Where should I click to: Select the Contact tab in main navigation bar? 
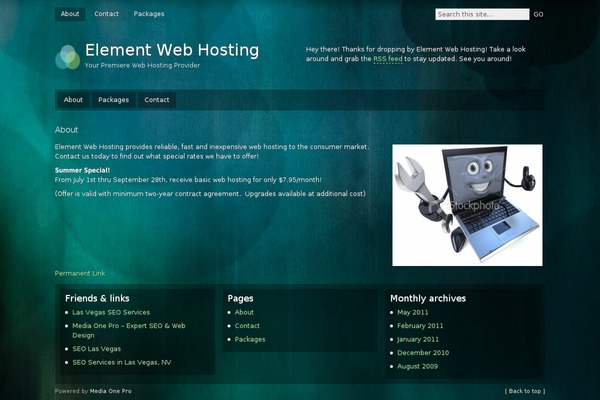[157, 100]
